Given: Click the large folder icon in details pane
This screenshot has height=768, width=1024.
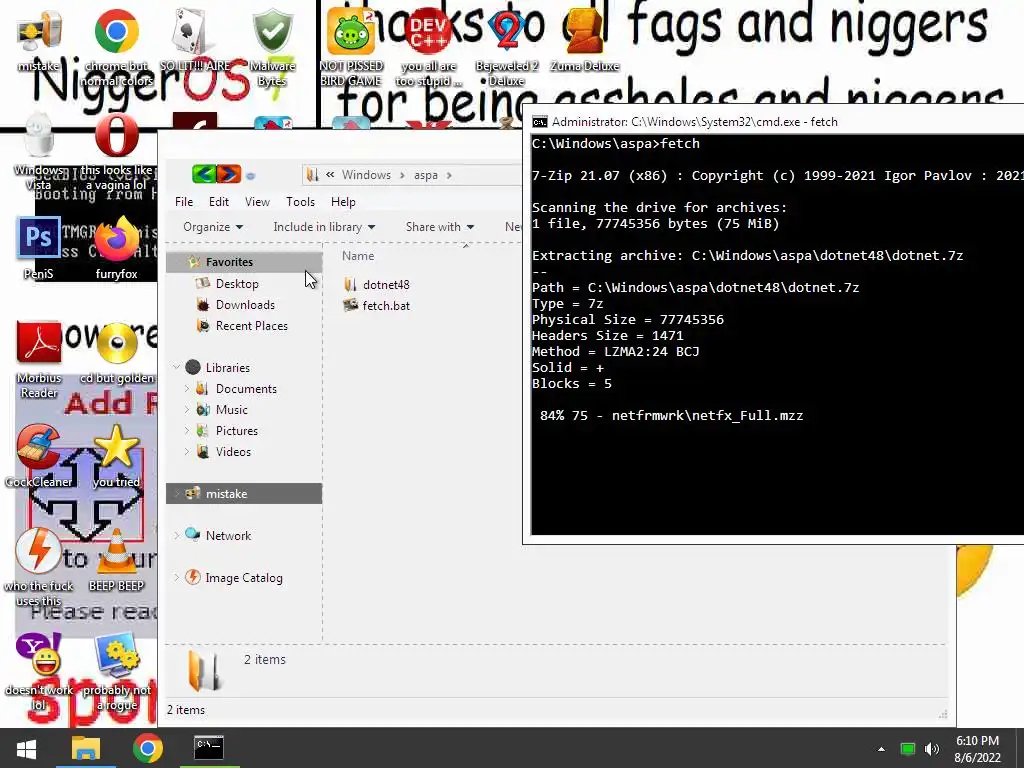Looking at the screenshot, I should tap(204, 670).
